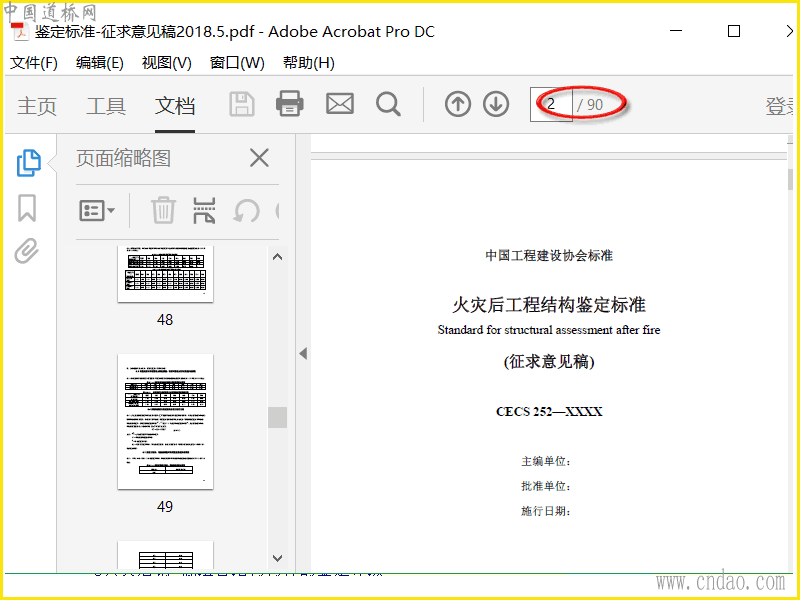Open thumbnail options dropdown menu

(97, 210)
